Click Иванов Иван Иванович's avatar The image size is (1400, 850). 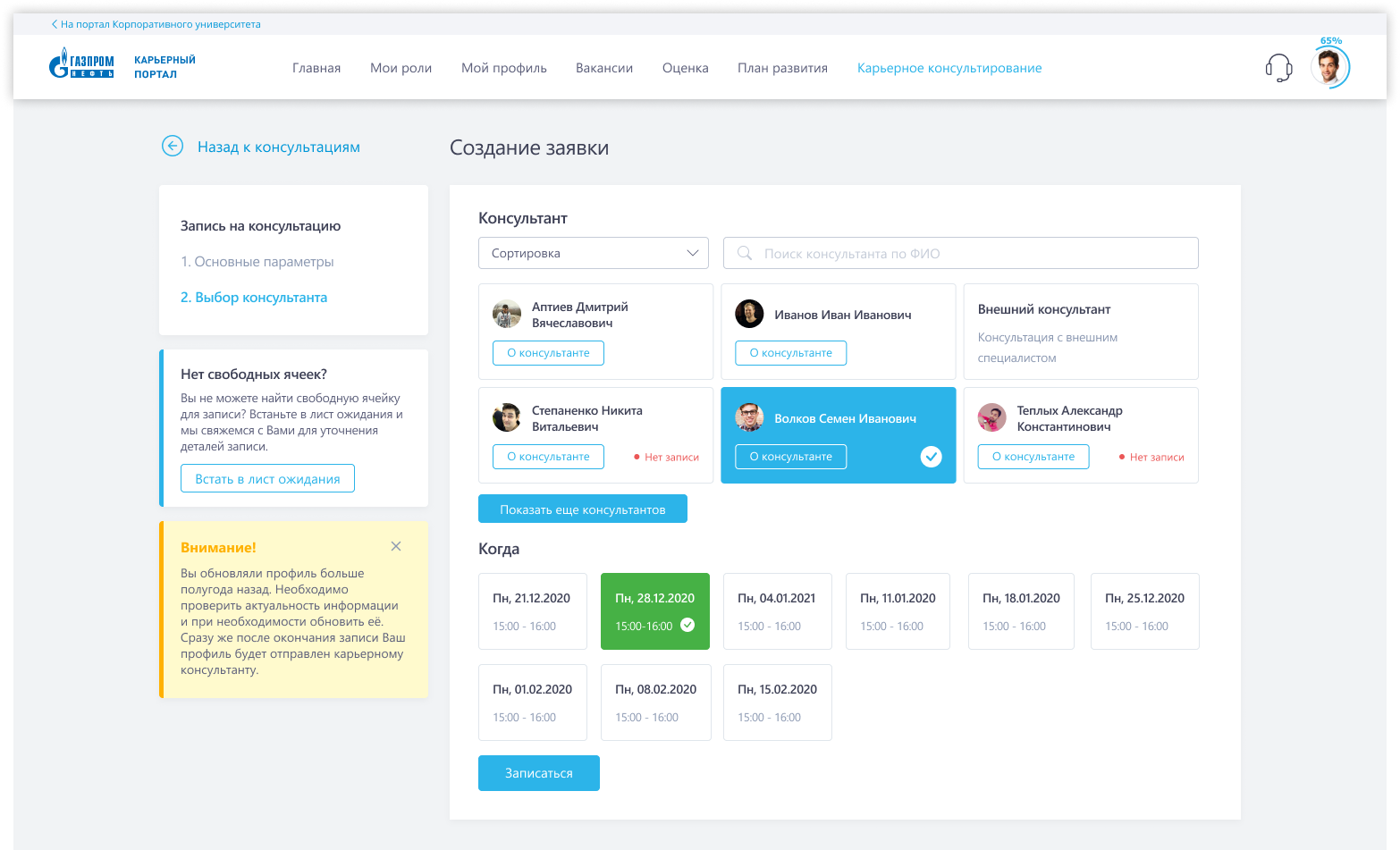[749, 315]
